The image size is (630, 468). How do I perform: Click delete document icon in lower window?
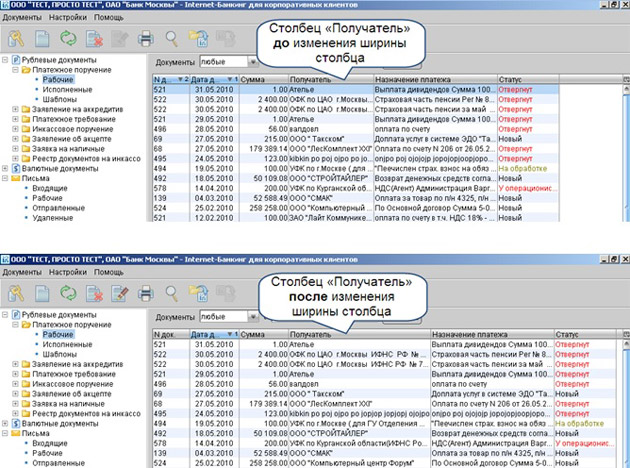point(94,294)
